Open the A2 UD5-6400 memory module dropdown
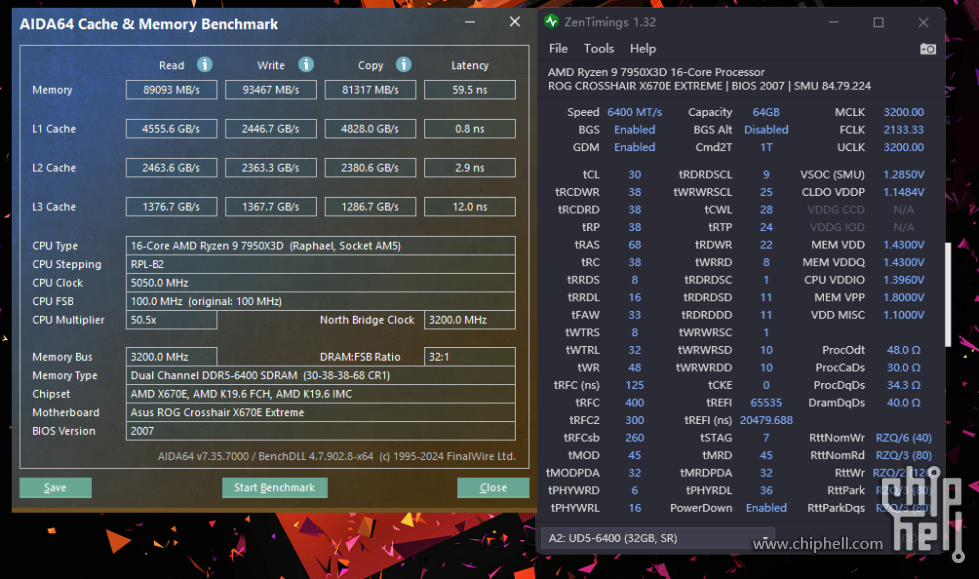 [658, 538]
